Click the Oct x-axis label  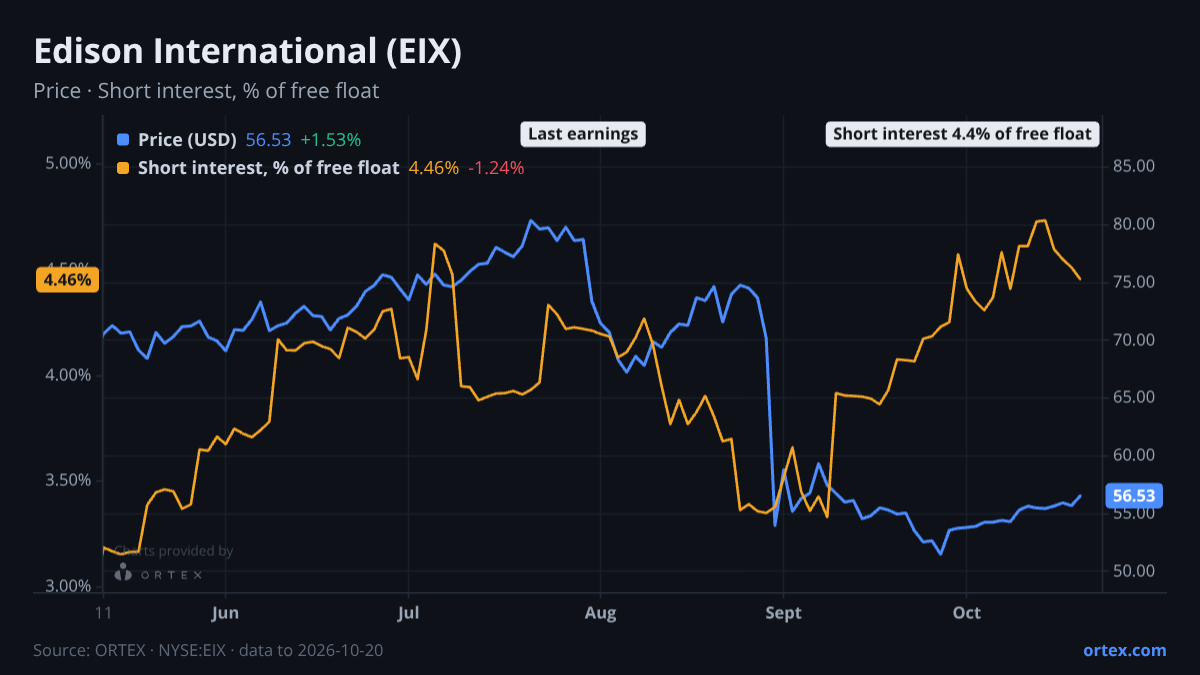pyautogui.click(x=966, y=612)
